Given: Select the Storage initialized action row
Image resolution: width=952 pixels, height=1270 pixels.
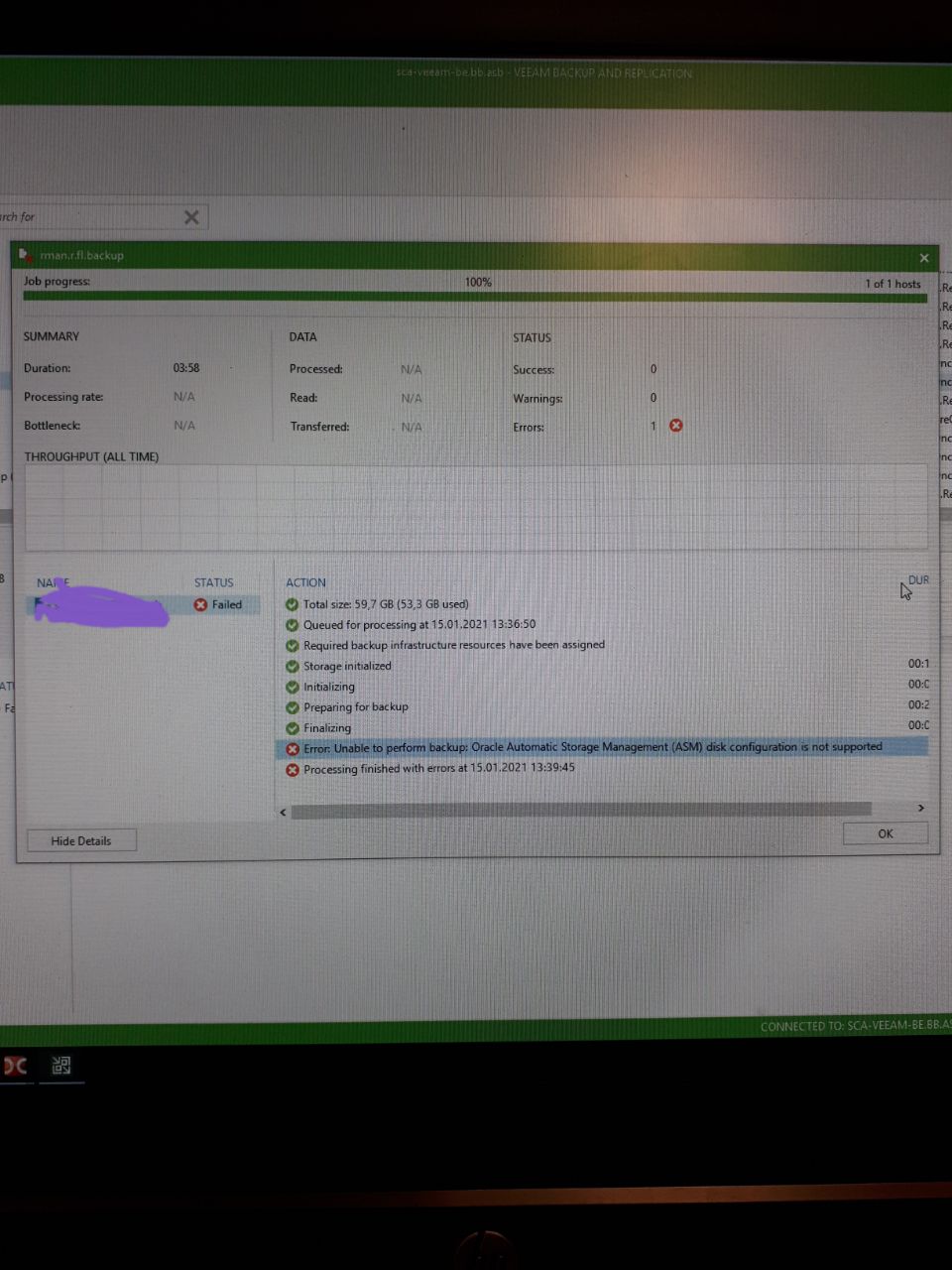Looking at the screenshot, I should tap(601, 666).
